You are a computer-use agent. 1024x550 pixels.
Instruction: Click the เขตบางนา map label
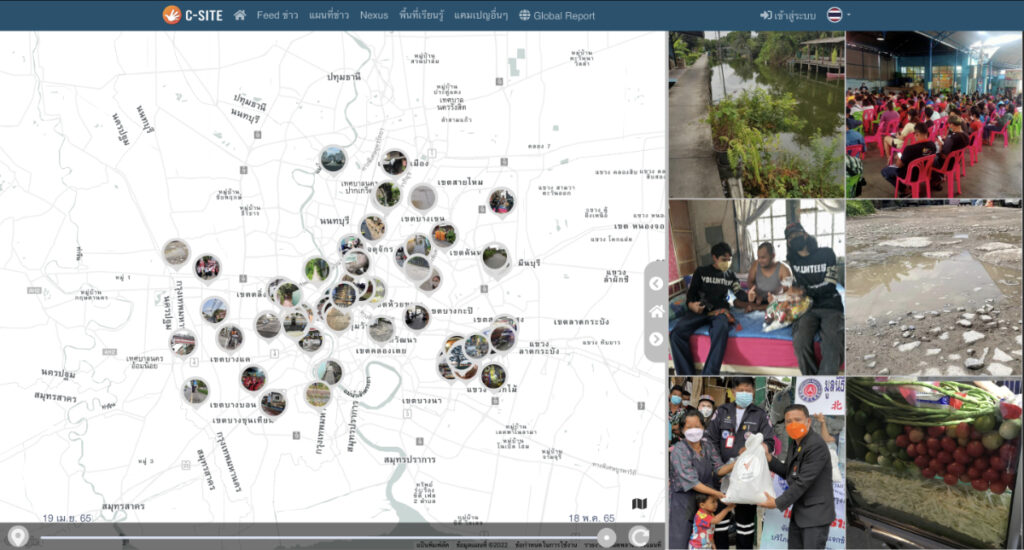[422, 400]
